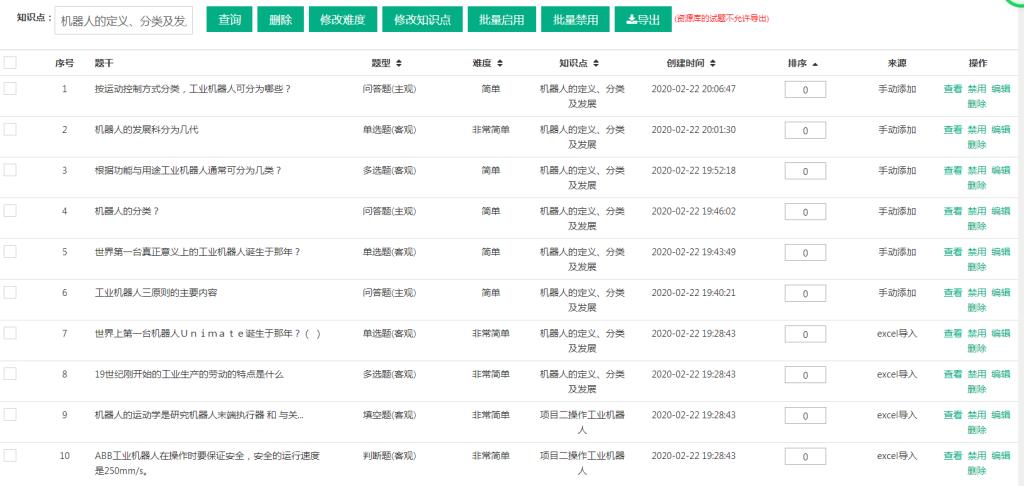Tick the select-all checkbox in table header
This screenshot has width=1024, height=486.
click(10, 63)
